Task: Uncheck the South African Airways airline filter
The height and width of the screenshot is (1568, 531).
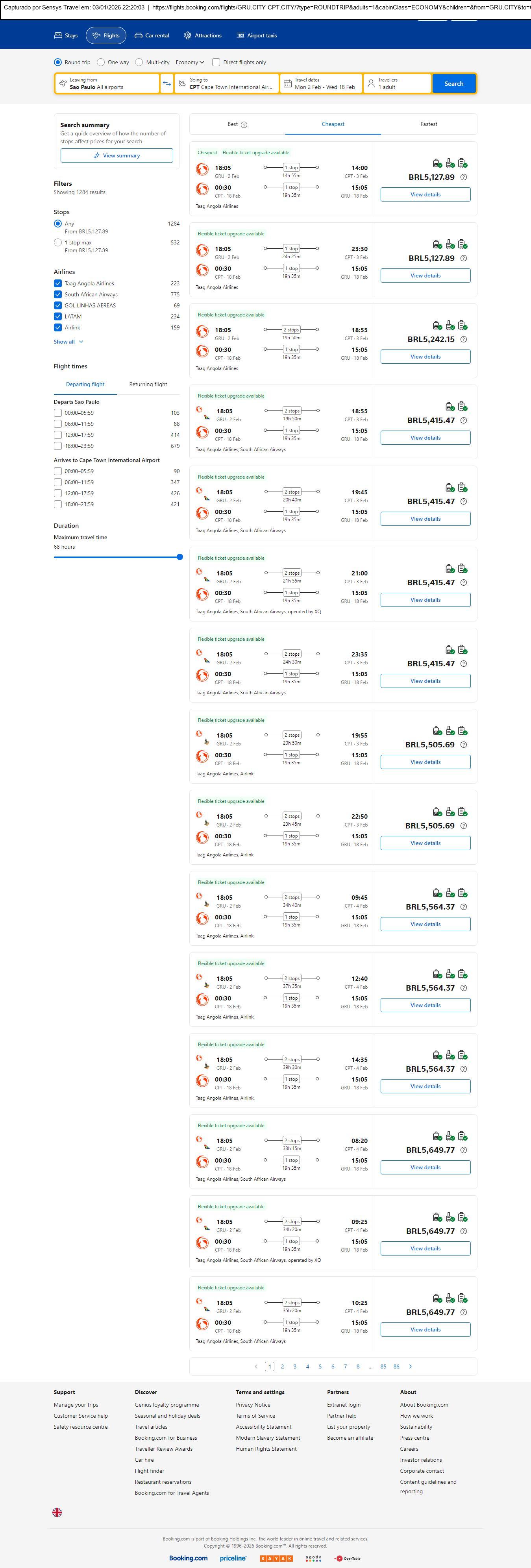Action: coord(58,295)
